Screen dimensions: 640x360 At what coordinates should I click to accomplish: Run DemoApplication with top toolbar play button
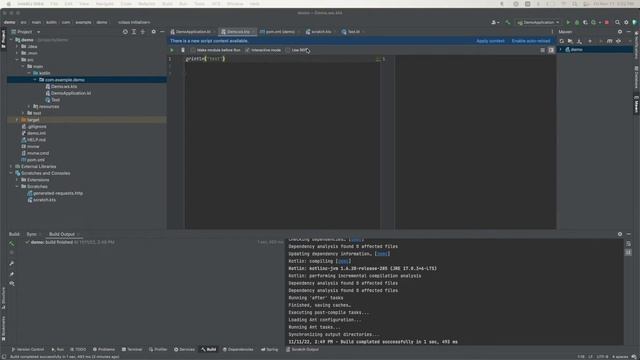tap(568, 22)
